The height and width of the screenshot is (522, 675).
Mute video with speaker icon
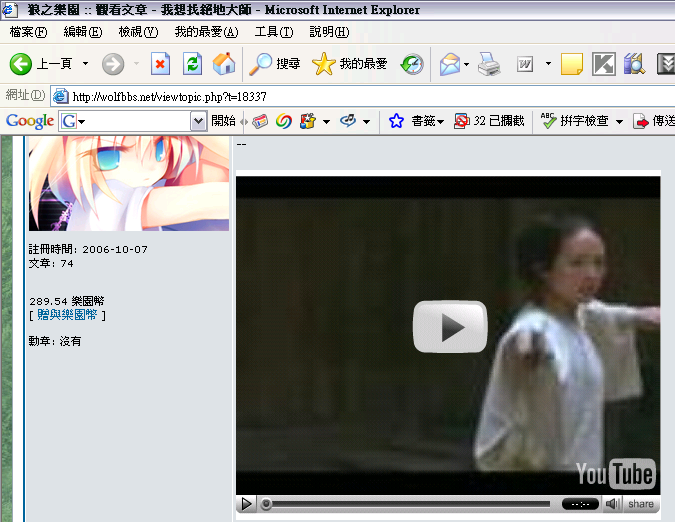(612, 503)
